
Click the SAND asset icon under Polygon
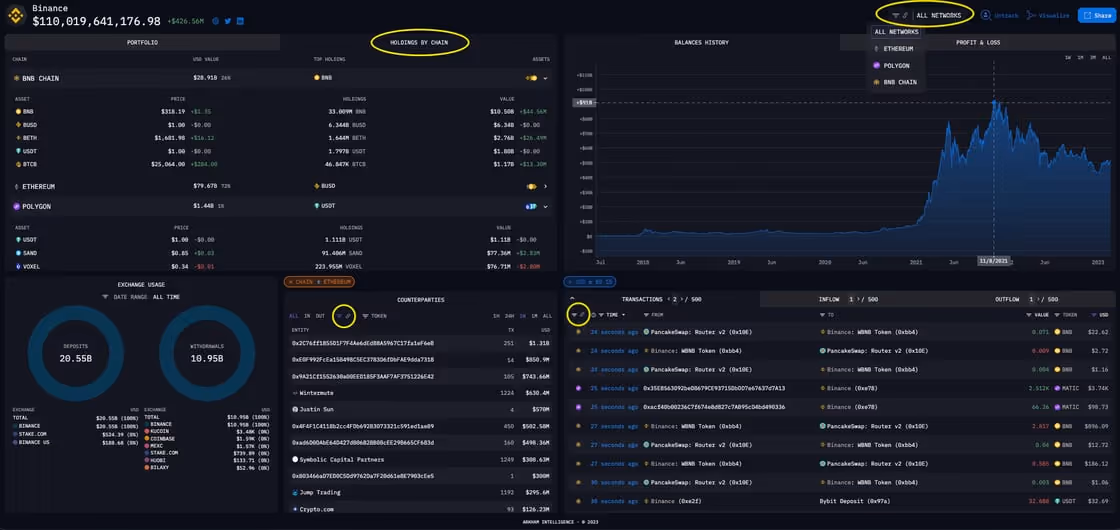[18, 253]
